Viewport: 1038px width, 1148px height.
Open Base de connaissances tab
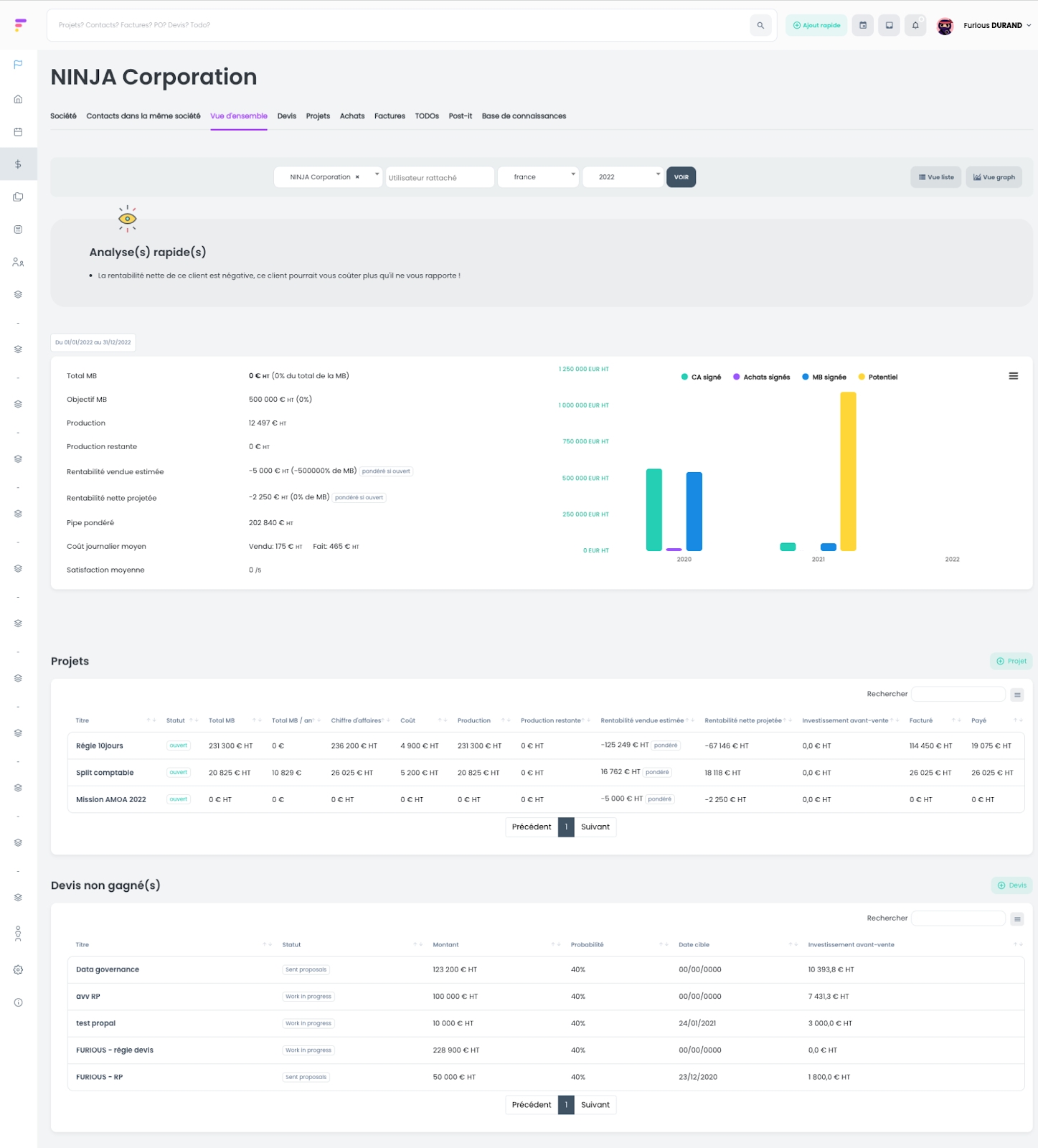click(524, 116)
